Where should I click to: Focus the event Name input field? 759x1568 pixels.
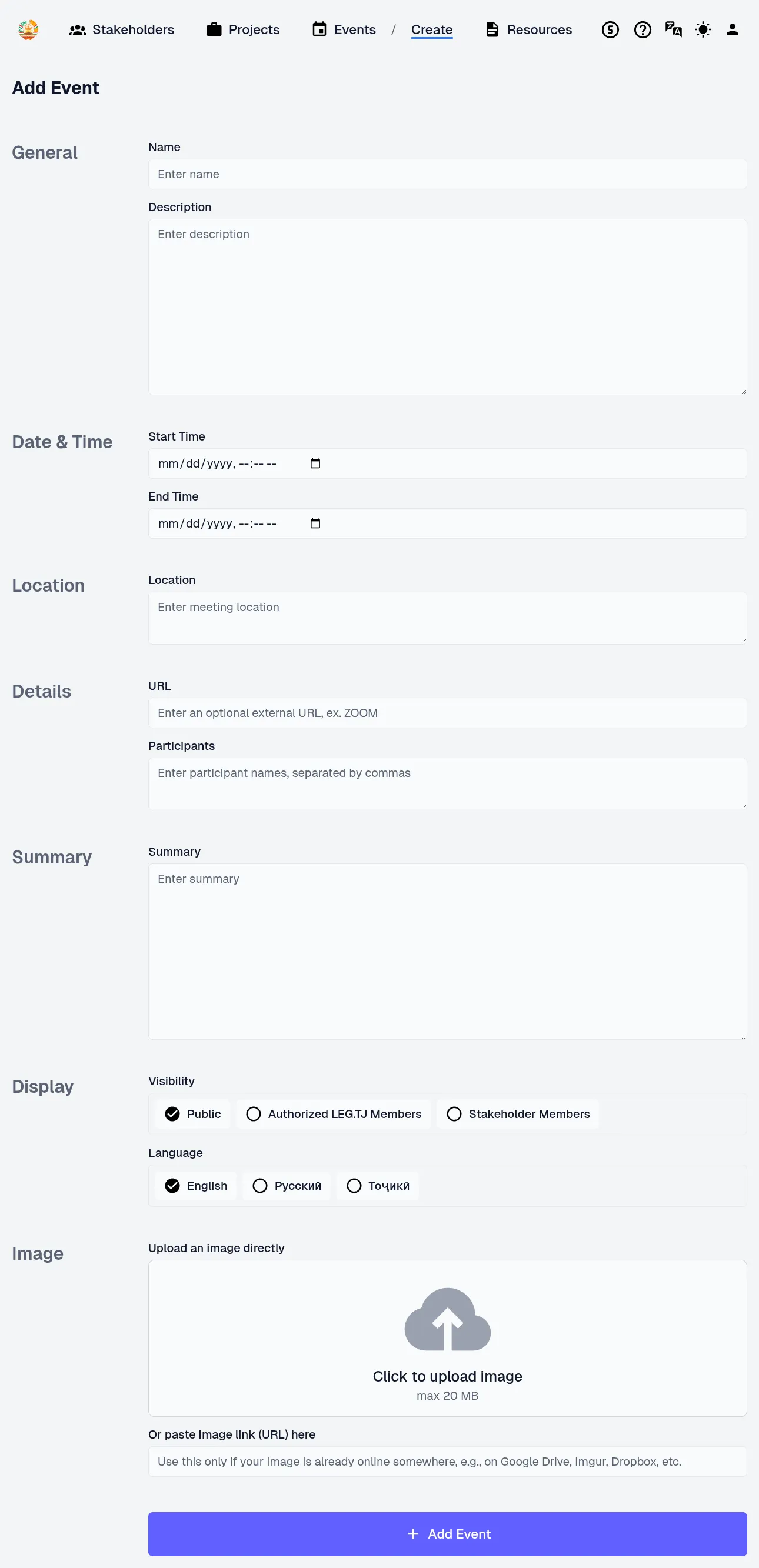[447, 174]
